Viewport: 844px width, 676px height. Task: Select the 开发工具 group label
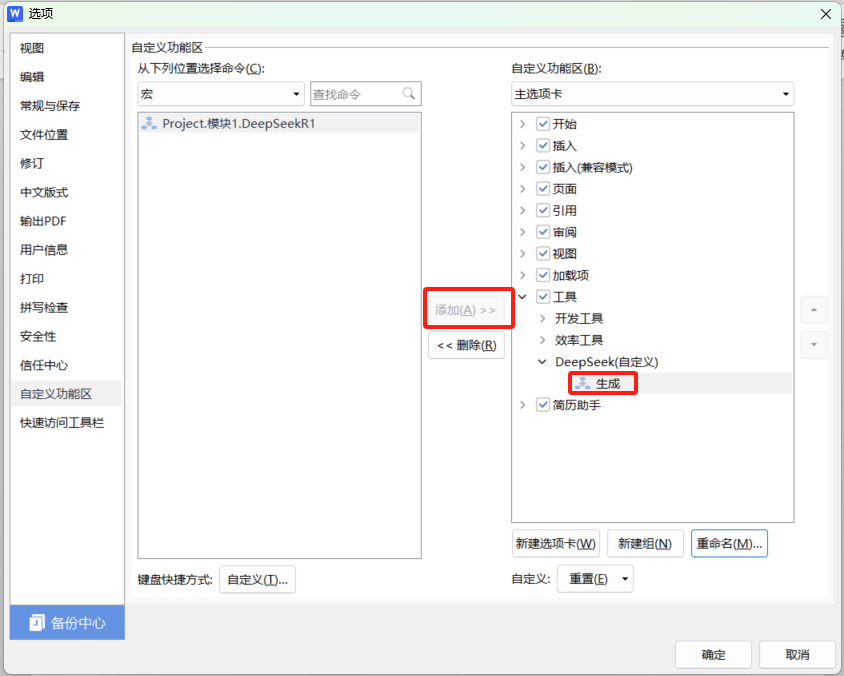(579, 319)
